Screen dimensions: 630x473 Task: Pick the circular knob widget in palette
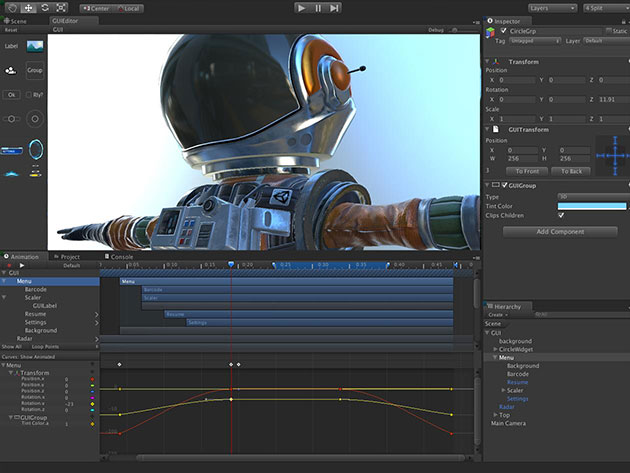tap(35, 119)
